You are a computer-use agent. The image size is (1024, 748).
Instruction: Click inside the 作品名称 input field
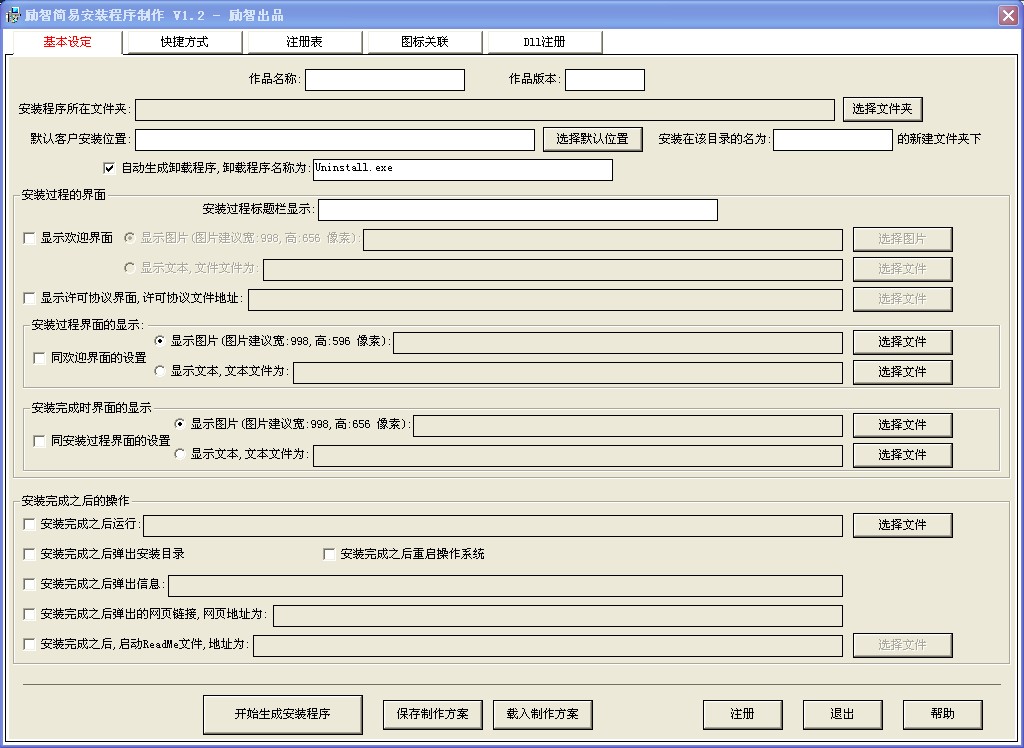[385, 79]
